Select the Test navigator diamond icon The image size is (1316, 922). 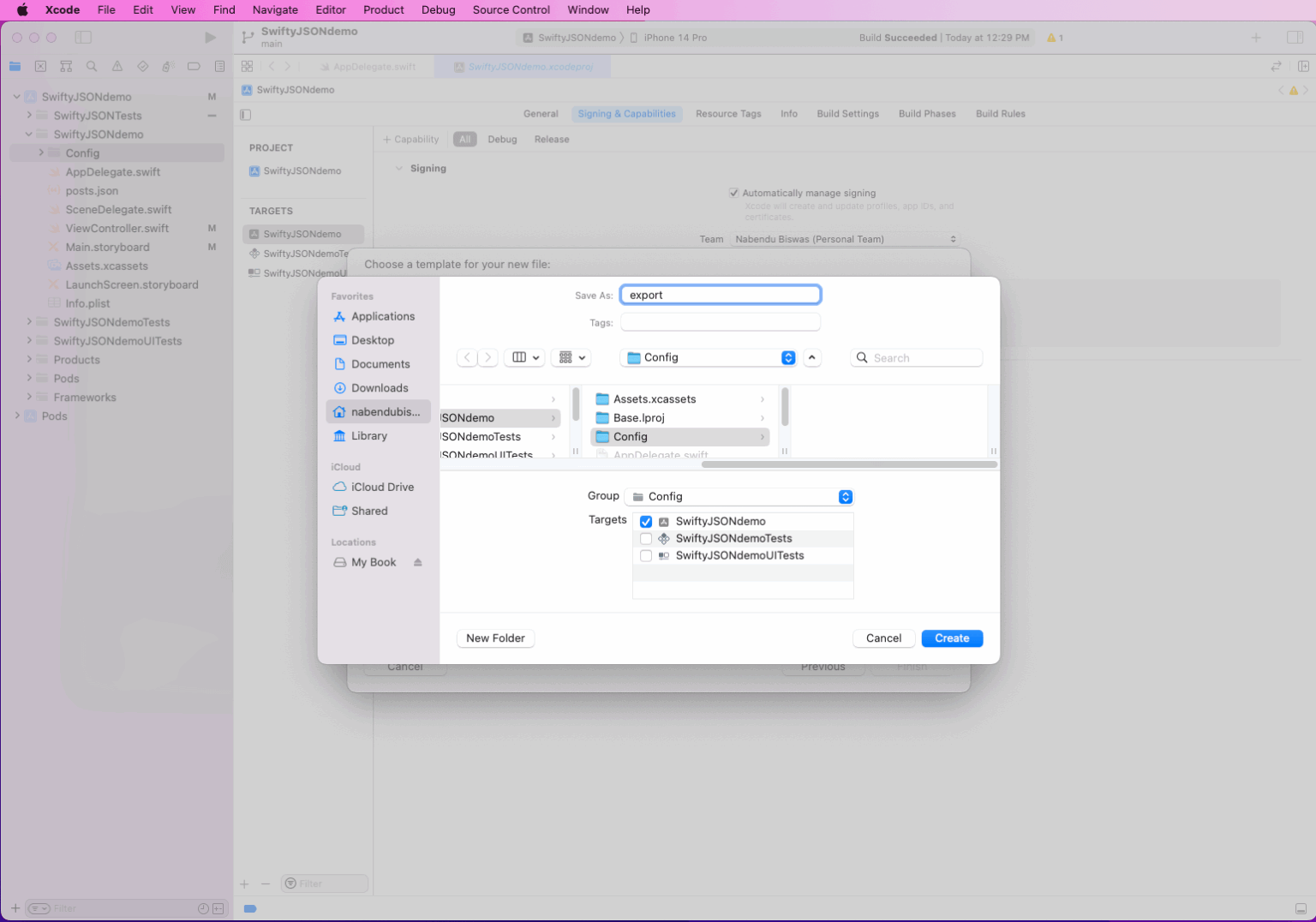[x=142, y=66]
